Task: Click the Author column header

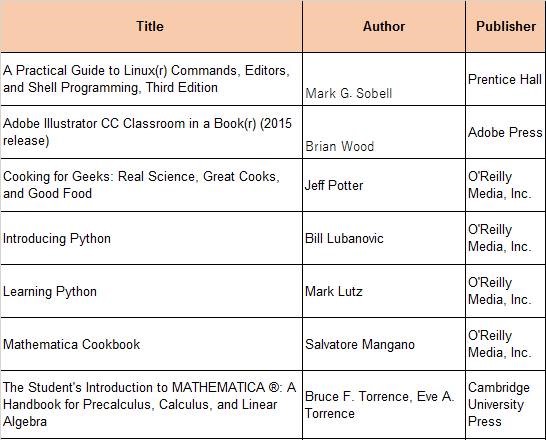Action: 384,26
